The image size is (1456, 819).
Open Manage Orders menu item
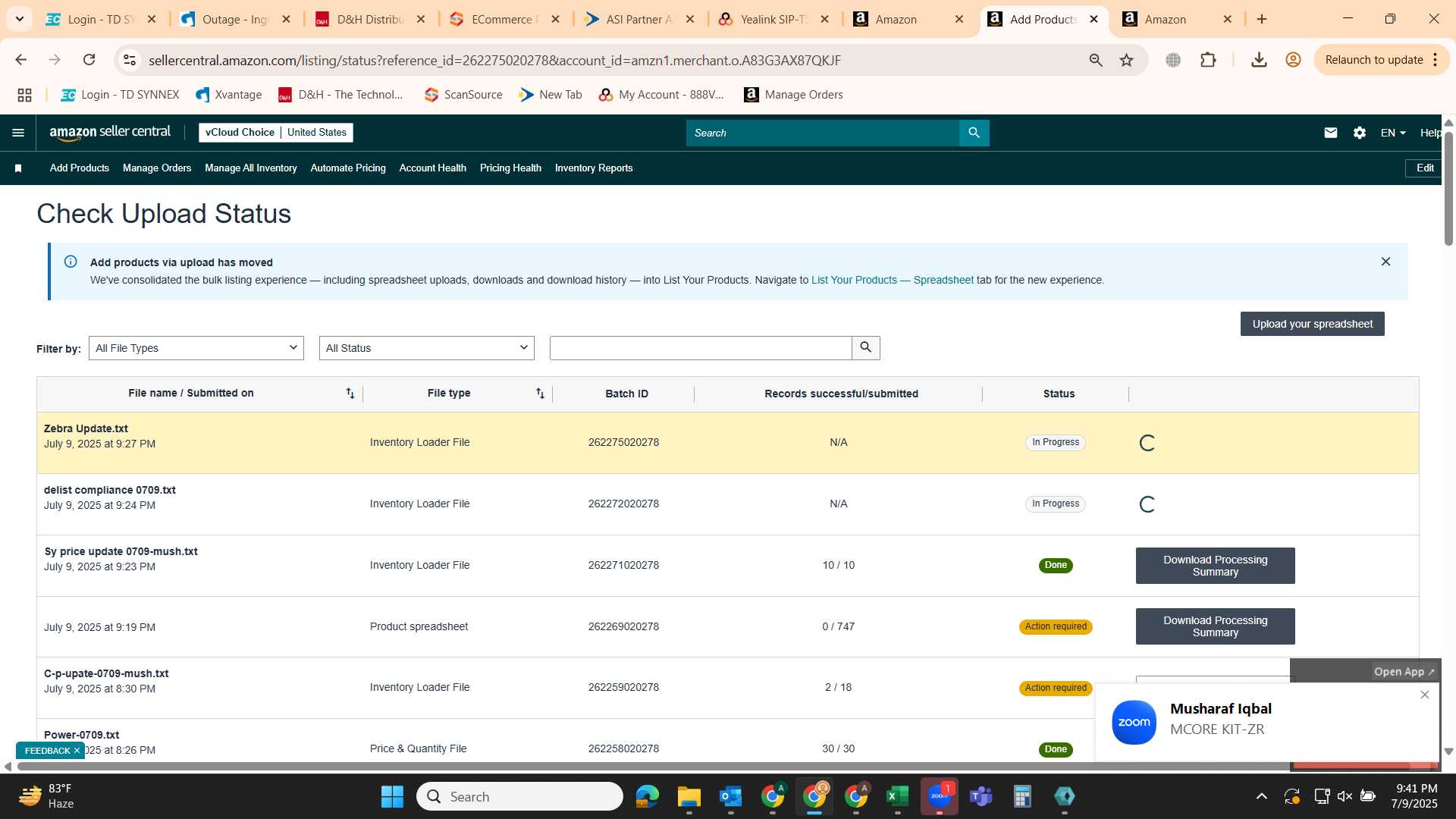(157, 168)
